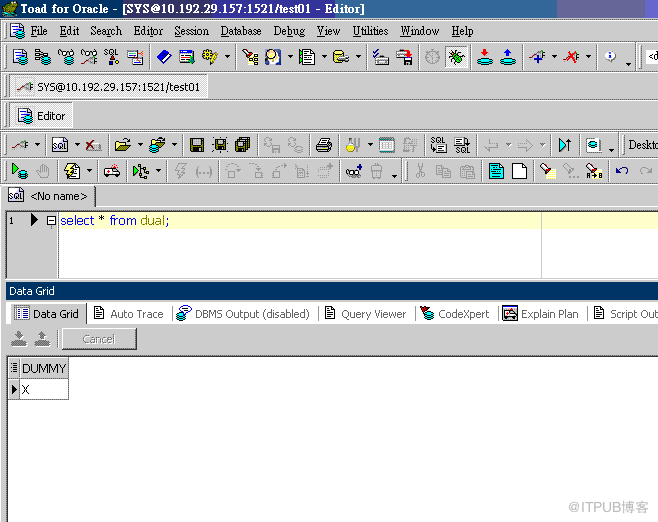The image size is (658, 522).
Task: Open dropdown beside the editor SQL file icon
Action: click(x=77, y=145)
